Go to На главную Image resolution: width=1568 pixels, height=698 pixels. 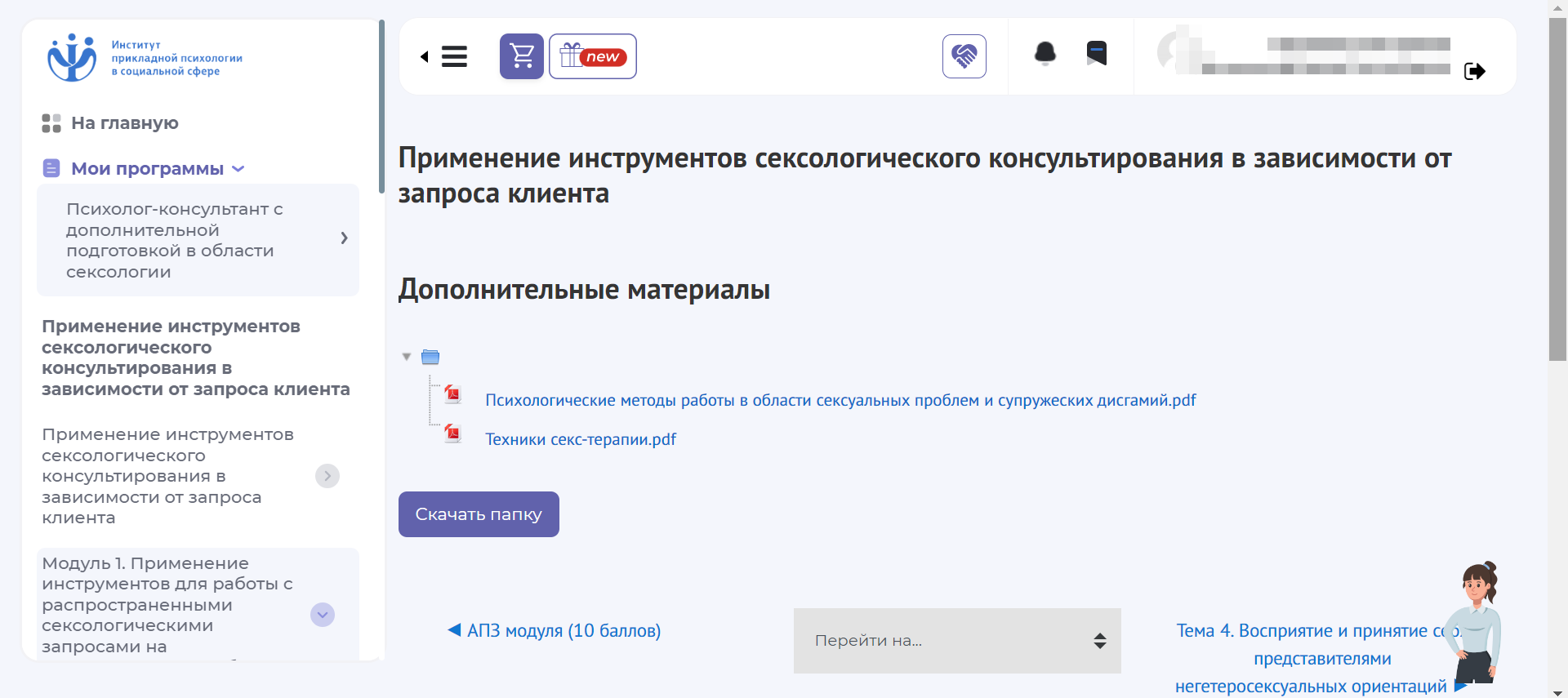pos(125,123)
